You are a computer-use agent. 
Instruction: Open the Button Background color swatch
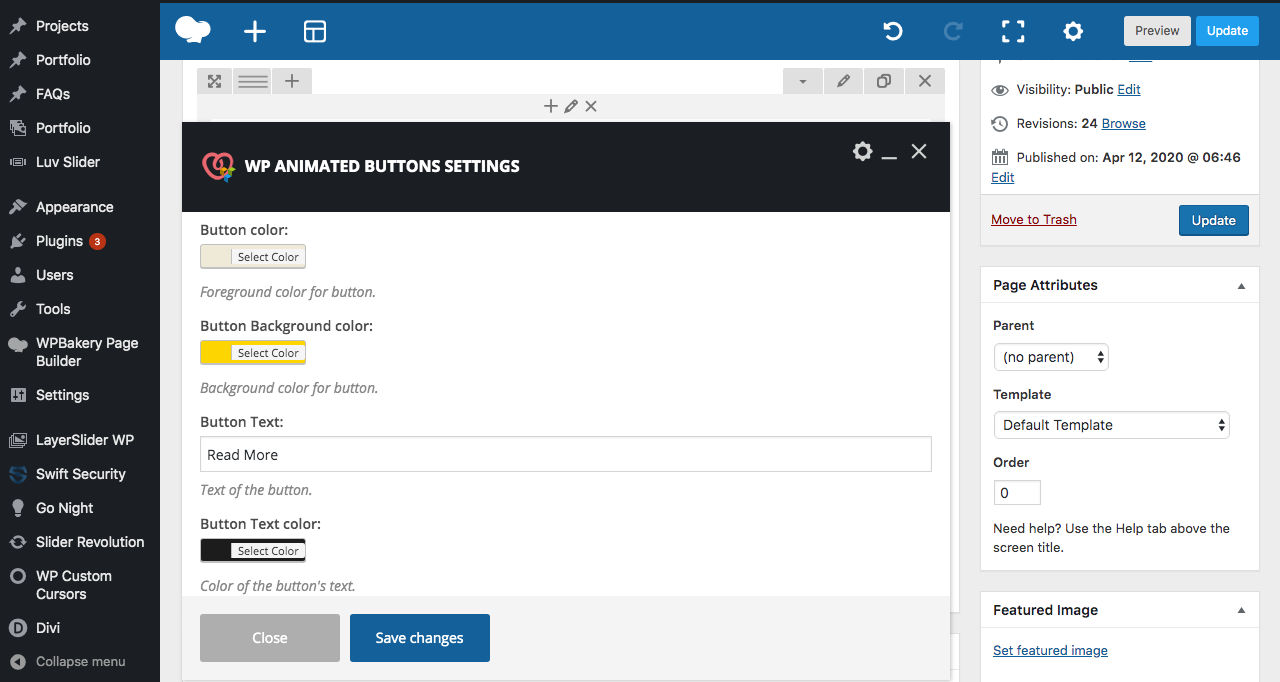[x=216, y=353]
